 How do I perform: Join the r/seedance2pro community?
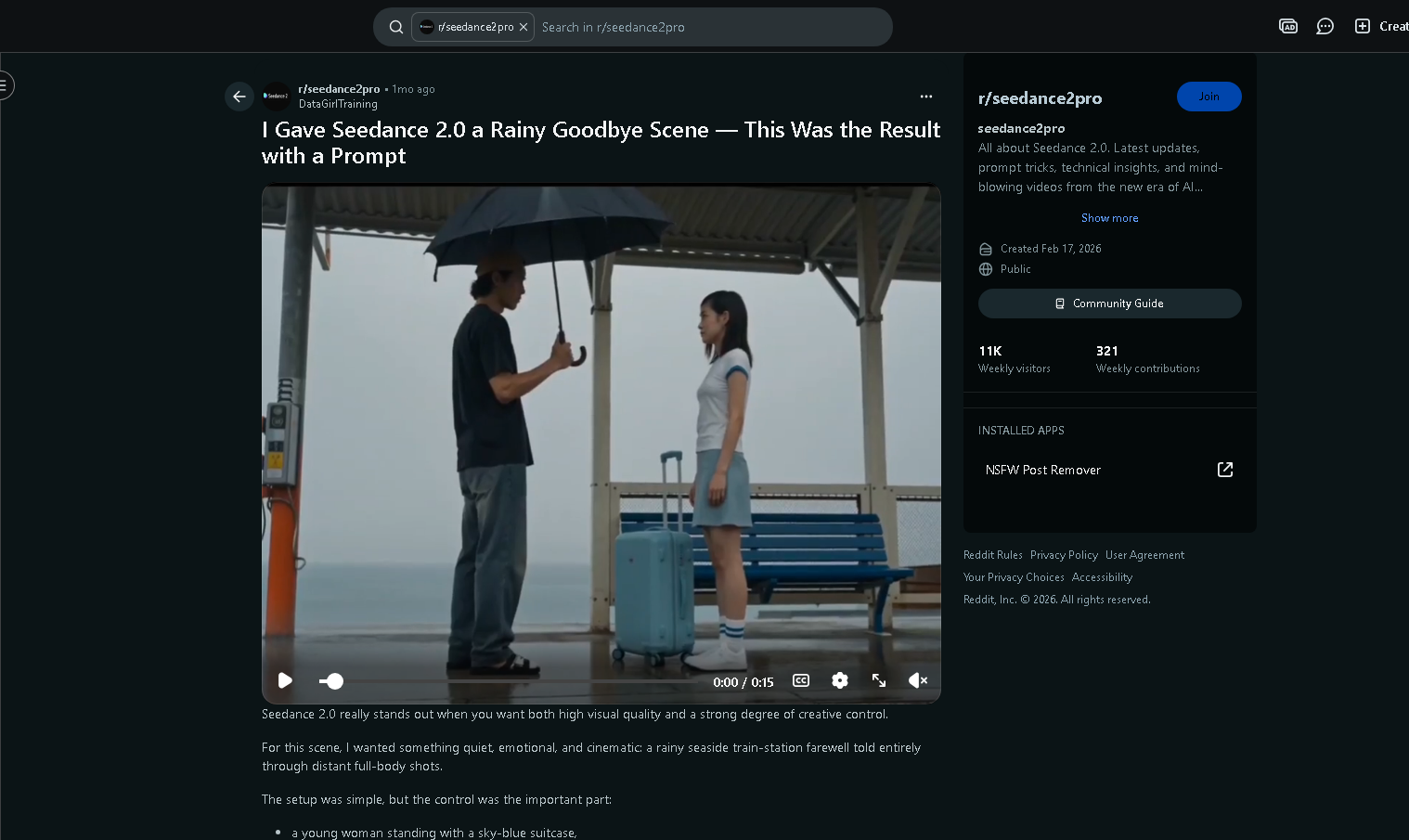(1209, 97)
